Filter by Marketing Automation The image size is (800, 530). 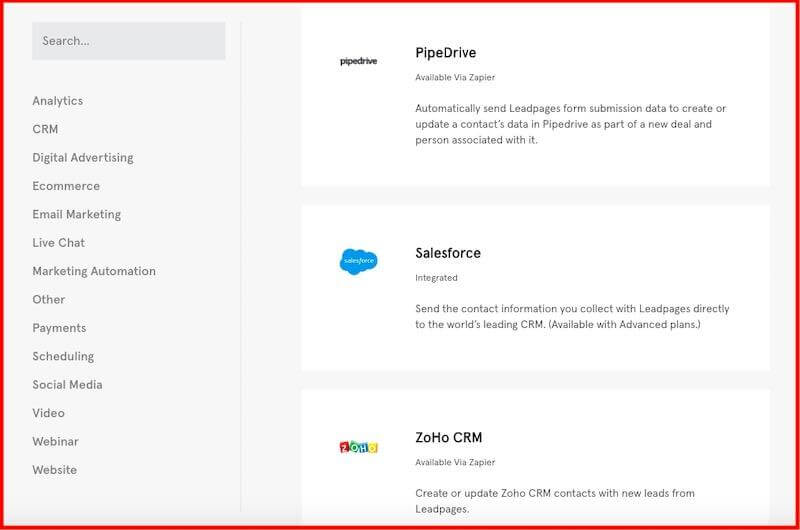tap(94, 271)
